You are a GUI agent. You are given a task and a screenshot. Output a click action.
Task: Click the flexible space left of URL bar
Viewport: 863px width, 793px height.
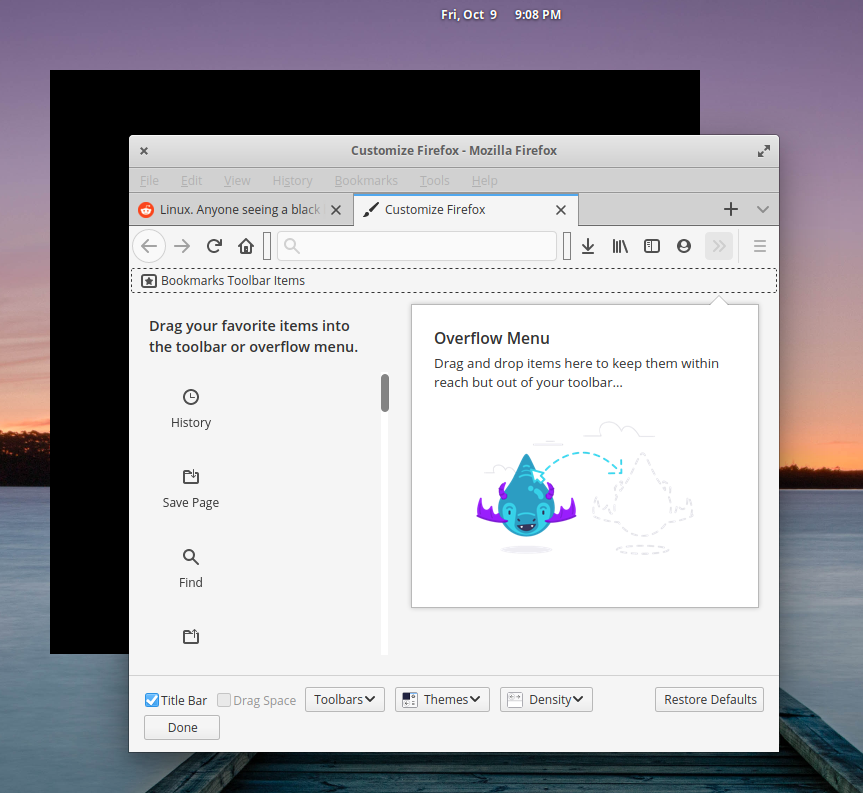click(x=267, y=246)
